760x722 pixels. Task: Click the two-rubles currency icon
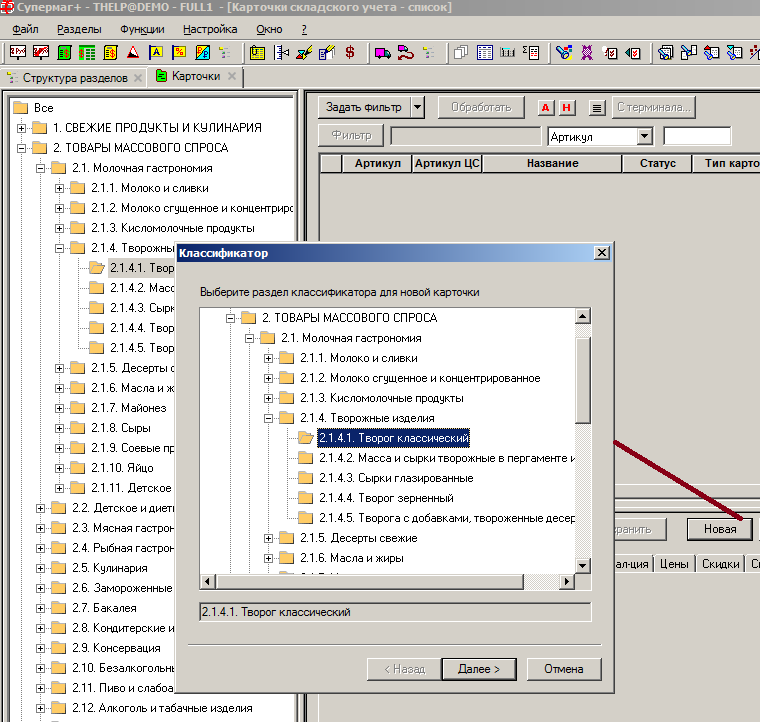point(202,52)
